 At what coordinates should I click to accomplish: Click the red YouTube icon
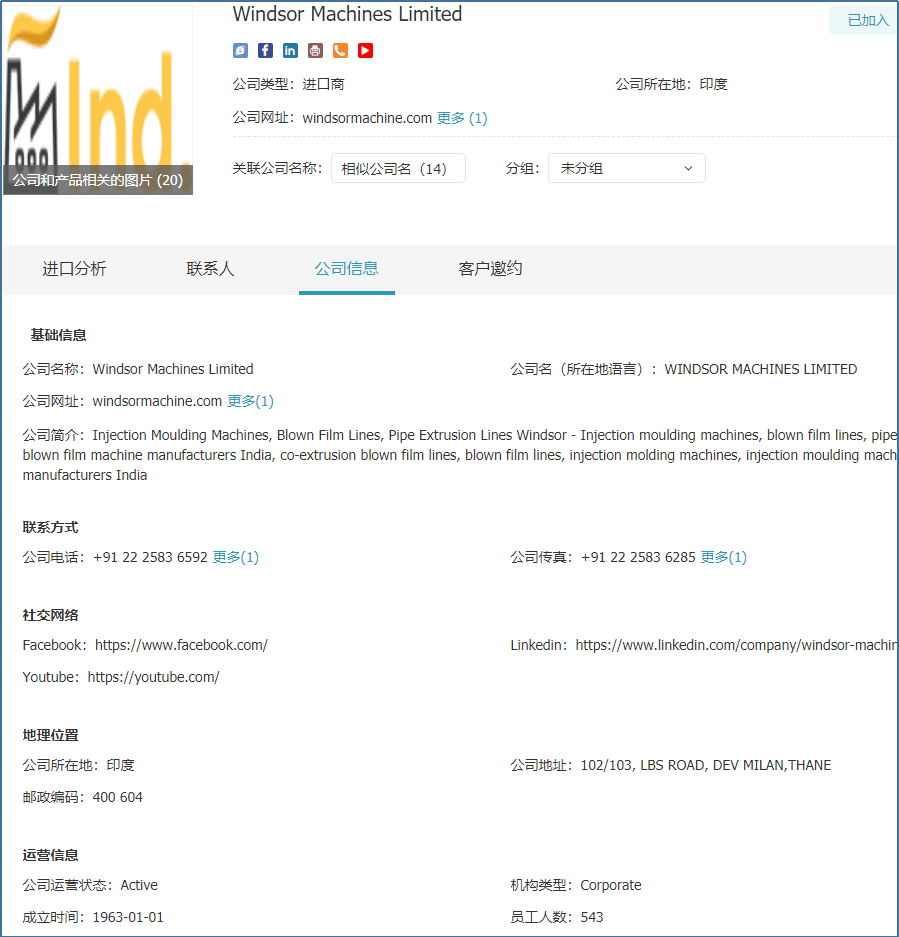366,51
